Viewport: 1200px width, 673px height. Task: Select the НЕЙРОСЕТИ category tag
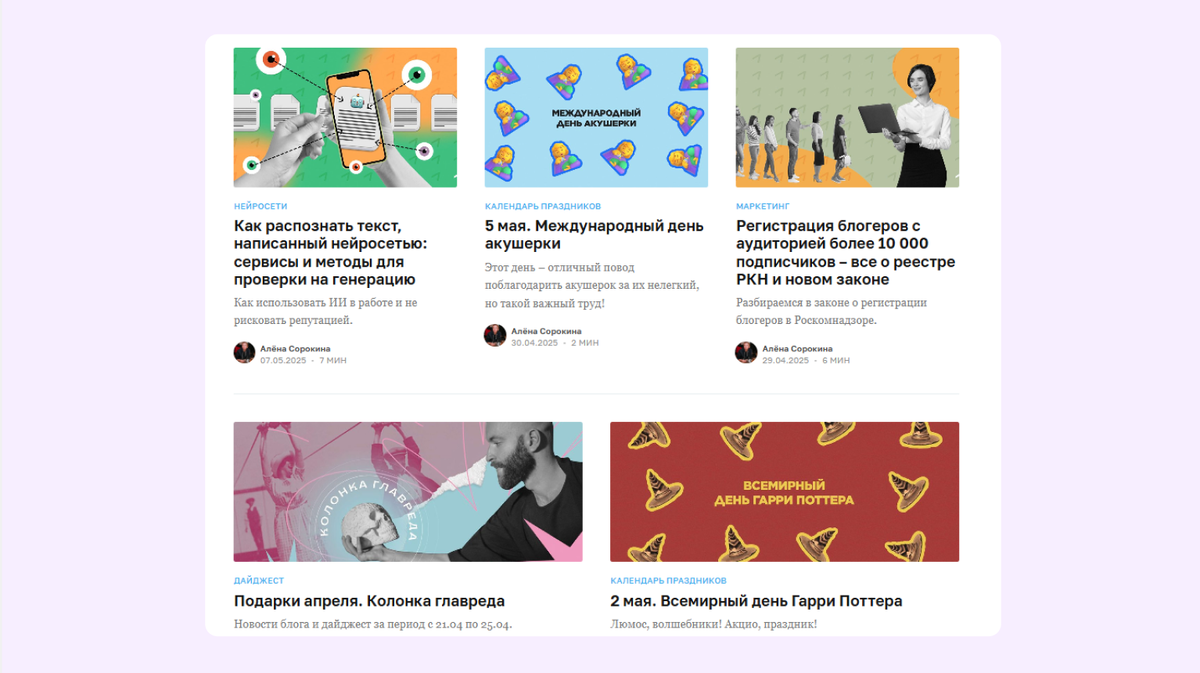point(261,207)
